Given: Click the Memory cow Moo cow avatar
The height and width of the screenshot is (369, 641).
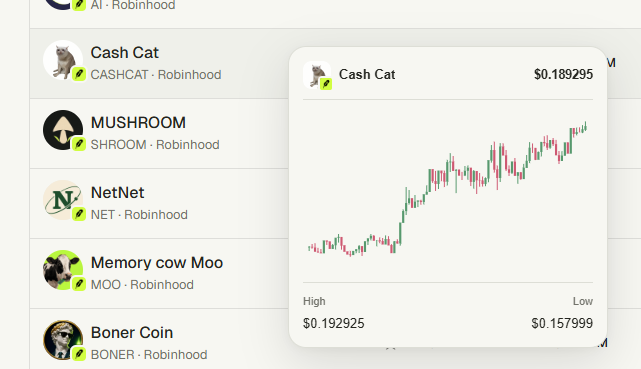Looking at the screenshot, I should [63, 270].
